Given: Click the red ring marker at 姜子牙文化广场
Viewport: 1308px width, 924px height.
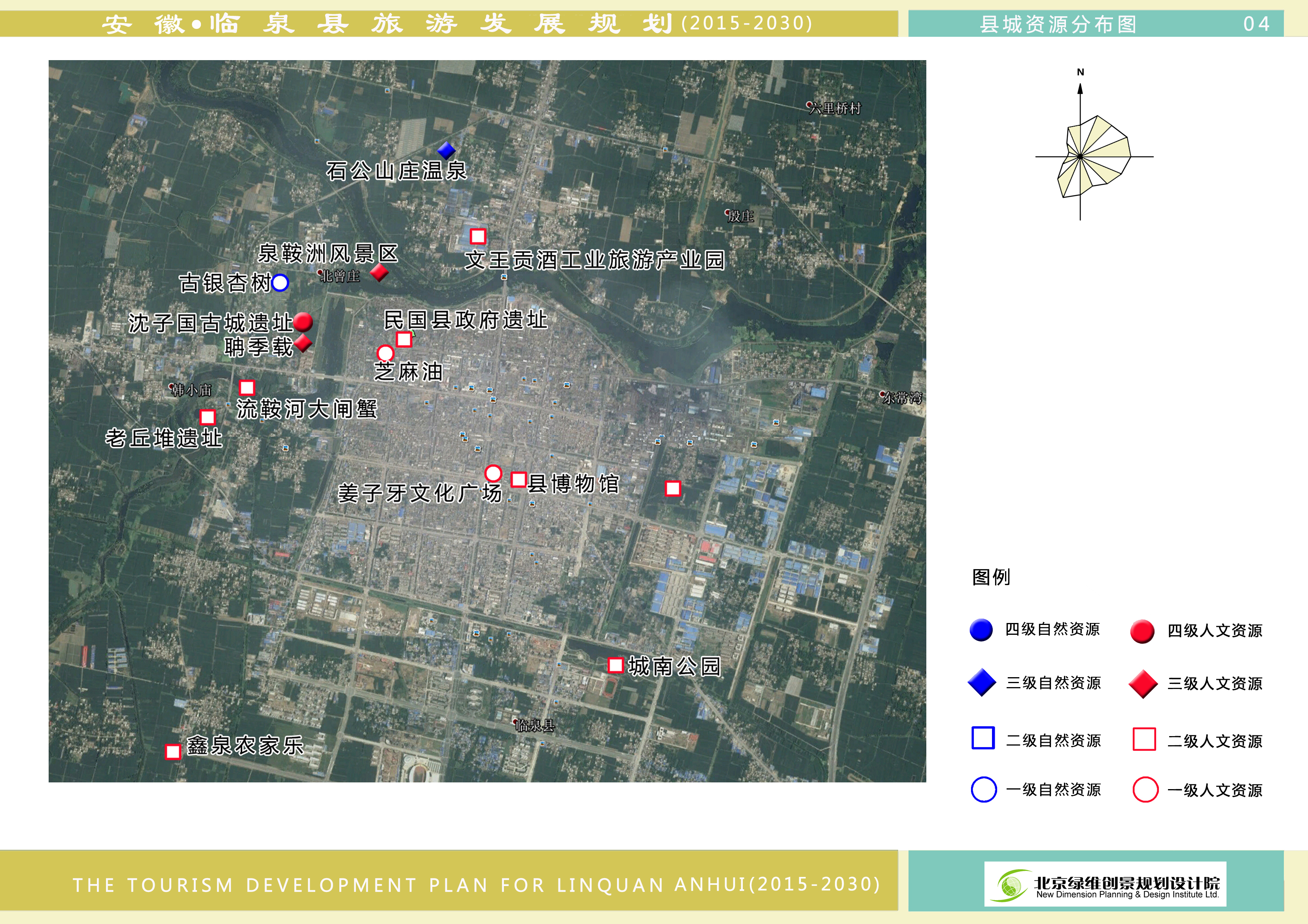Looking at the screenshot, I should point(493,473).
